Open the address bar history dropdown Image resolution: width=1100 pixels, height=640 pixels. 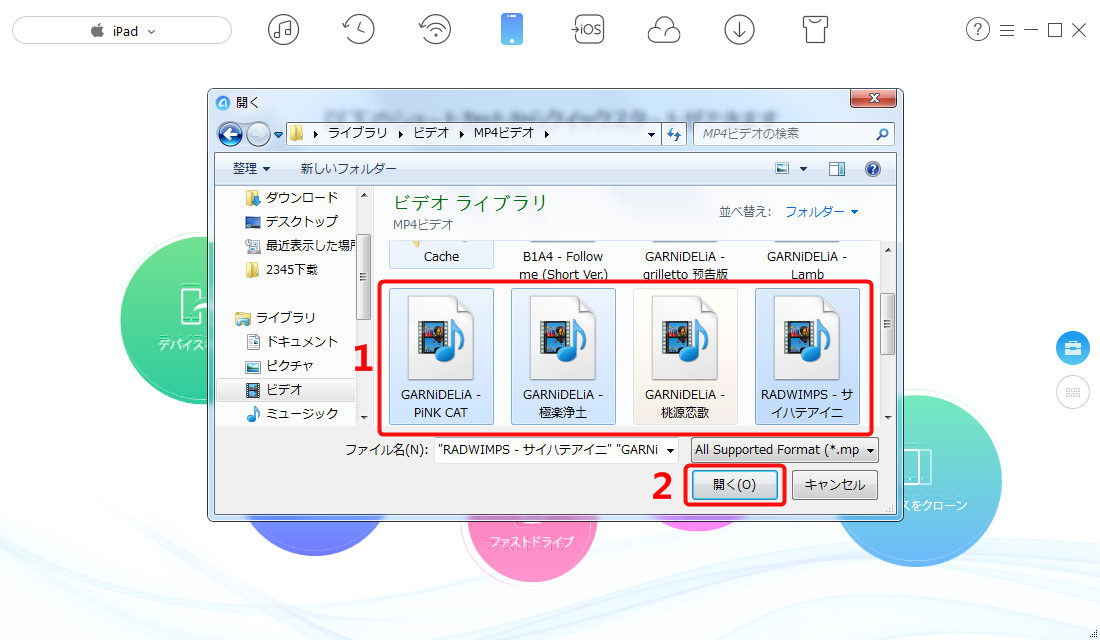[x=652, y=134]
